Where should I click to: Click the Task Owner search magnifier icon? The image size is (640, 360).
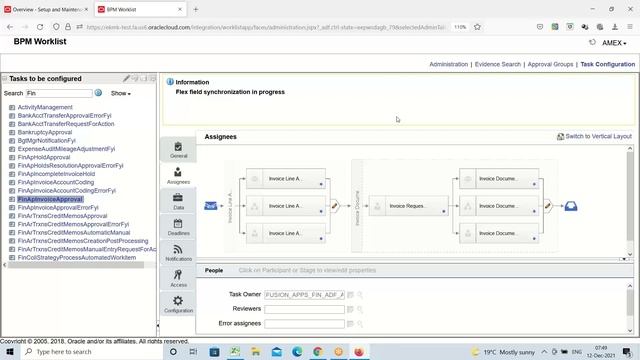click(360, 295)
